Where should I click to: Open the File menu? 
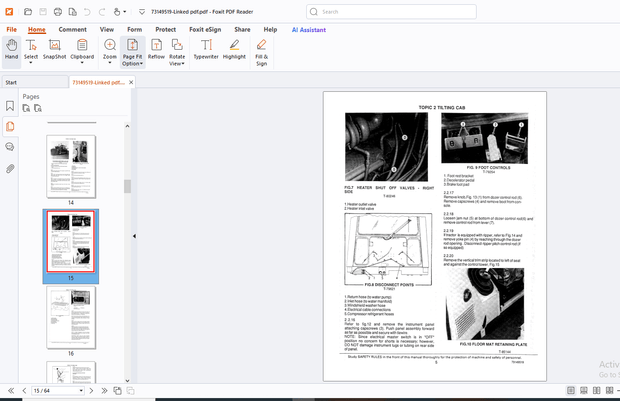(11, 30)
